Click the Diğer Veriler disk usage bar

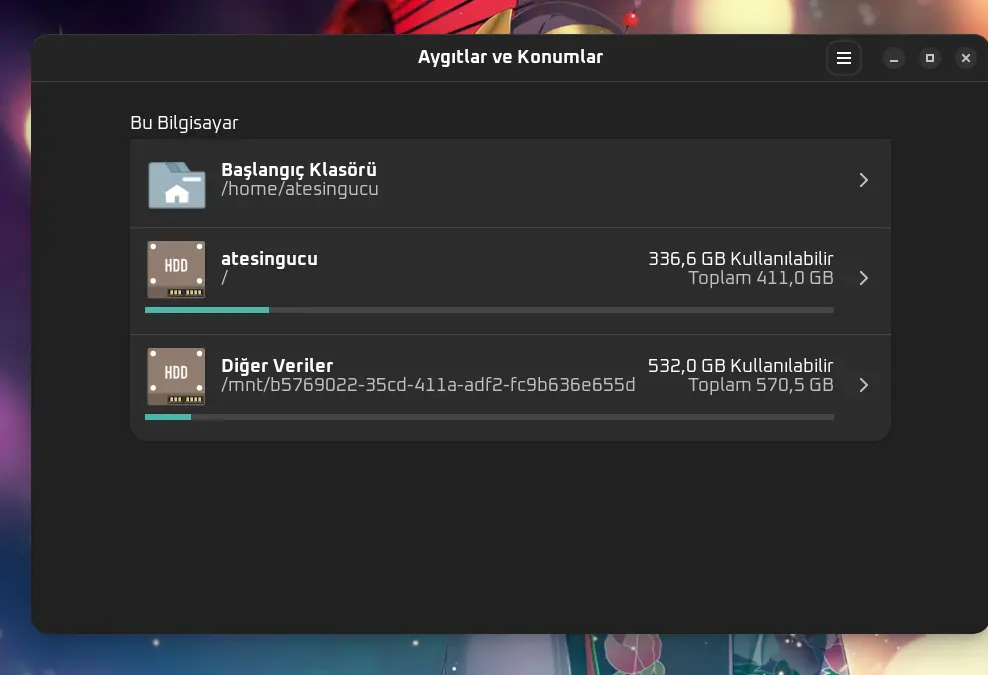pos(489,417)
